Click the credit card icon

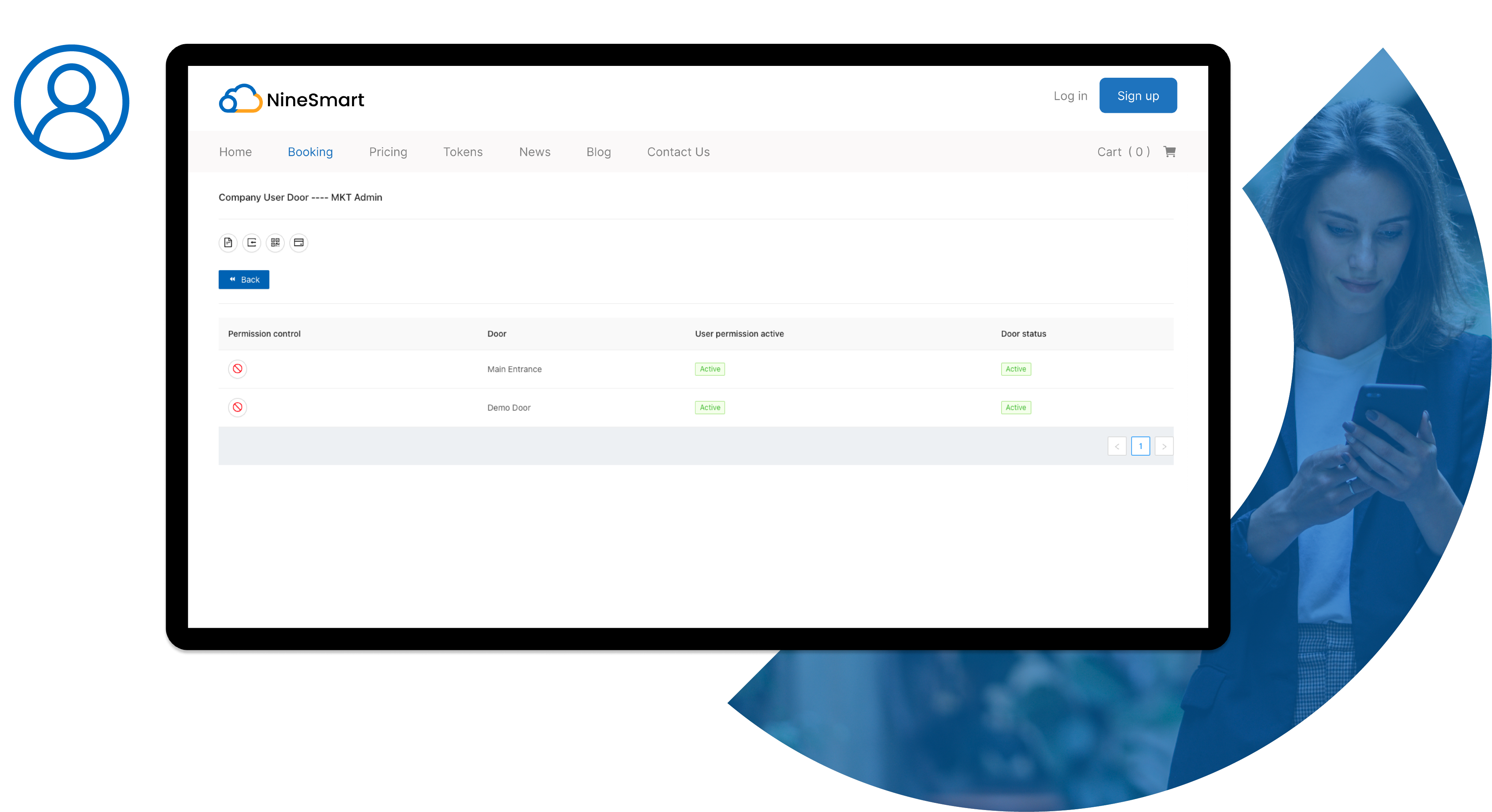pos(299,243)
